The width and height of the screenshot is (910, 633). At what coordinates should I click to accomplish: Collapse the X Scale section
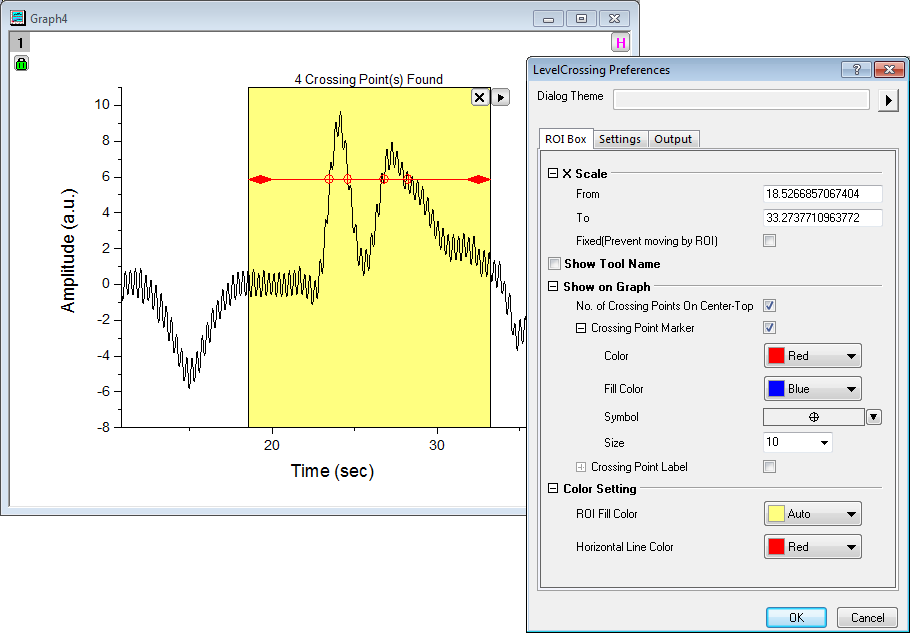pos(553,174)
